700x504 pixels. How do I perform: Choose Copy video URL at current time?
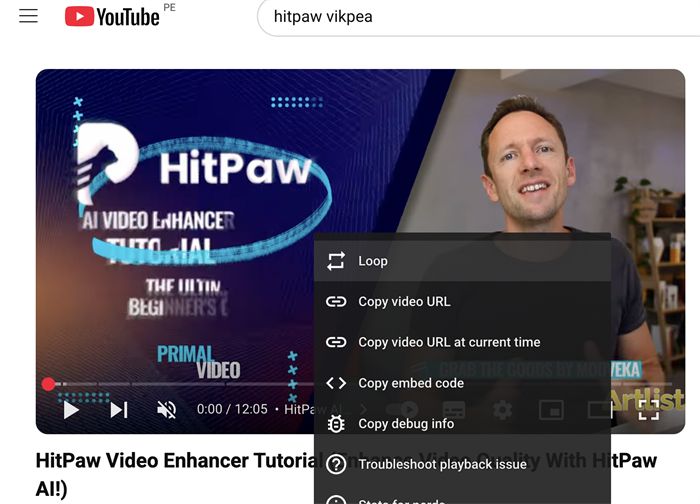462,342
